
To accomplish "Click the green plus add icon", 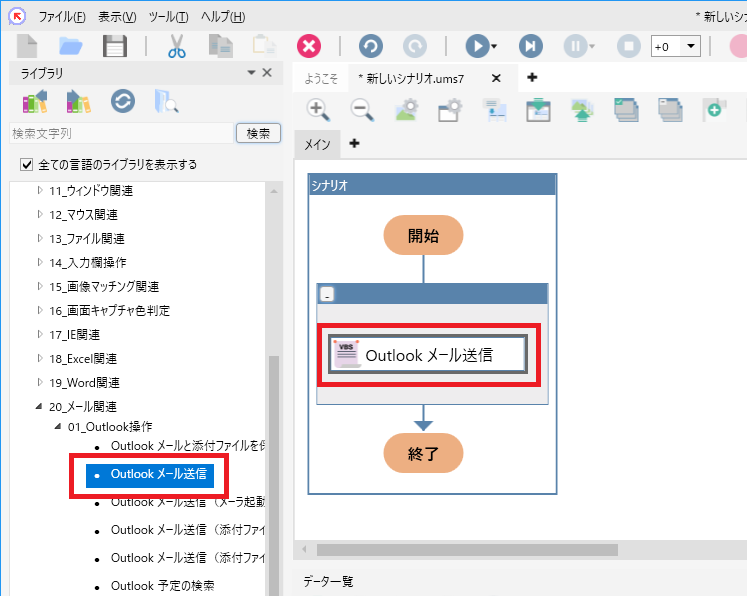I will coord(715,110).
